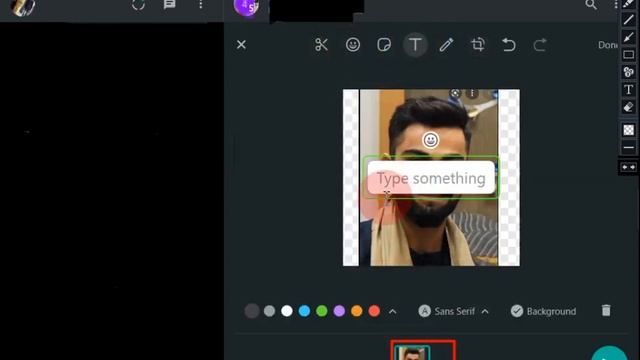This screenshot has height=360, width=640.
Task: Pick the dark gray color swatch
Action: point(252,311)
